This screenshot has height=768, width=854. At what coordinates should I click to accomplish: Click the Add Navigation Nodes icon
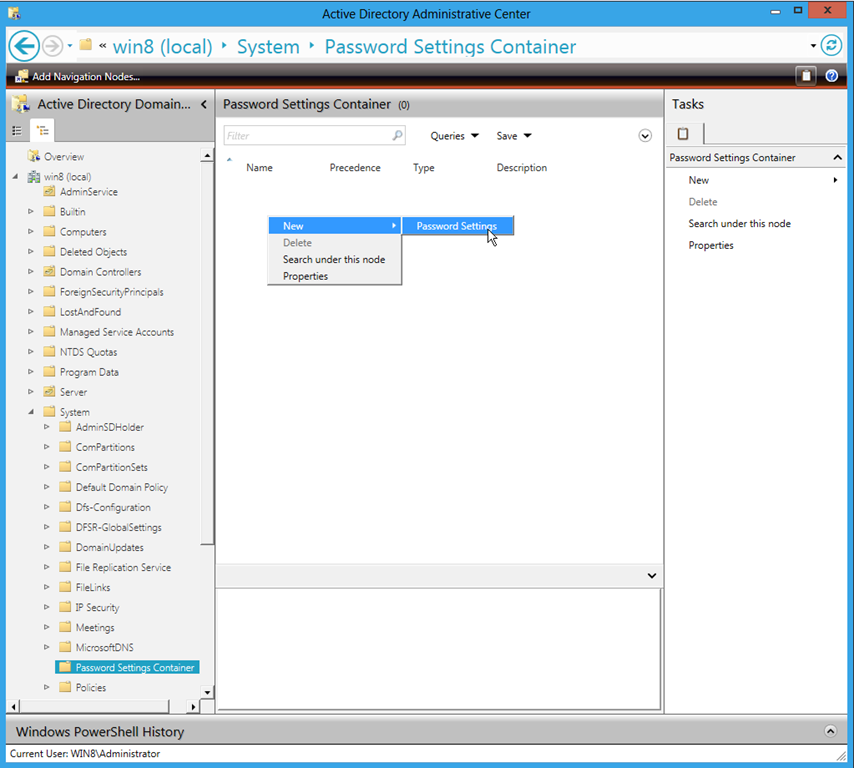[x=22, y=77]
